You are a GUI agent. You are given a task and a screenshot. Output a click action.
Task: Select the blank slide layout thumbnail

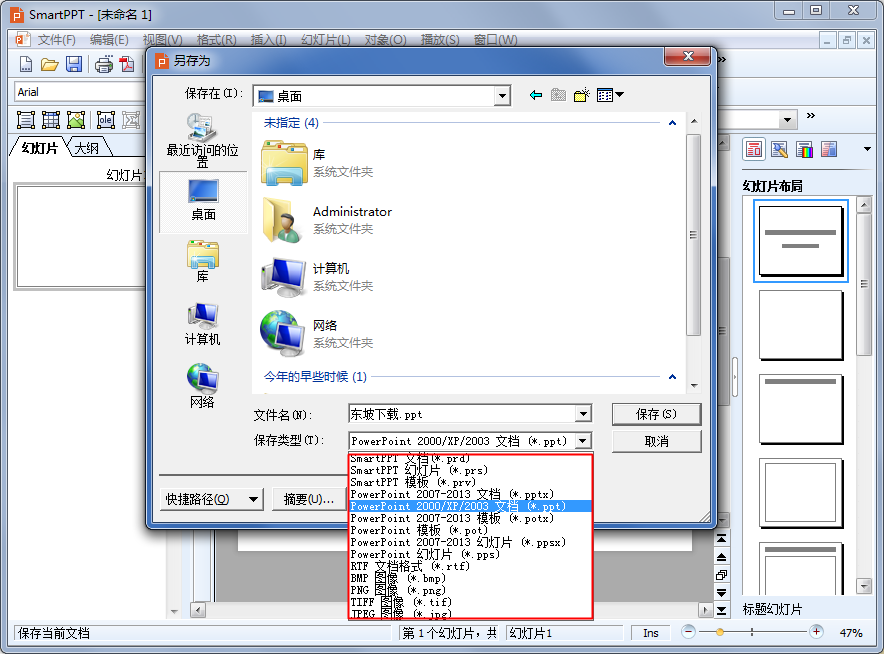tap(801, 325)
